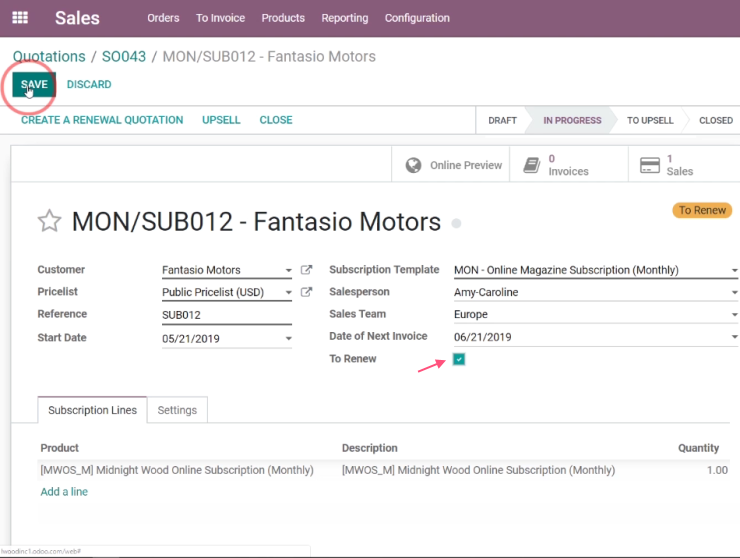Select the CLOSED stage
Viewport: 740px width, 558px height.
pyautogui.click(x=715, y=120)
